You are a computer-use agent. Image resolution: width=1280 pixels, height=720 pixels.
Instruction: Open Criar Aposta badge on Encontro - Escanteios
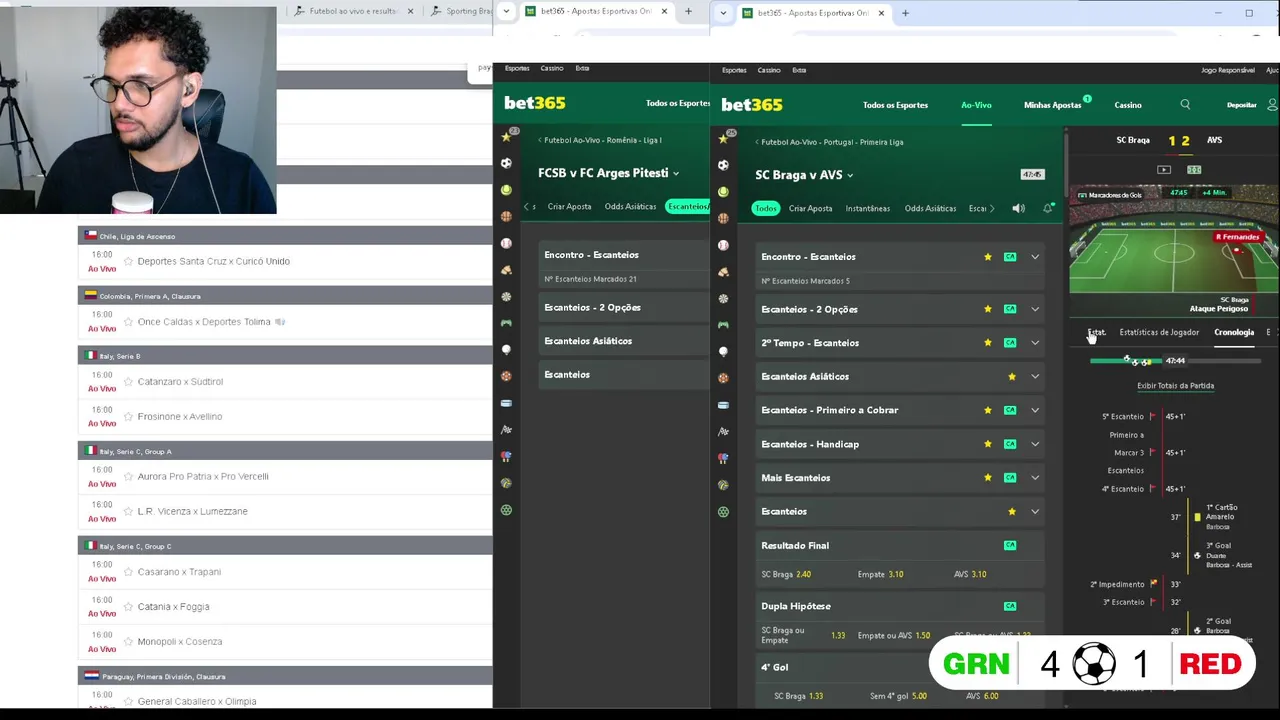(x=1010, y=257)
